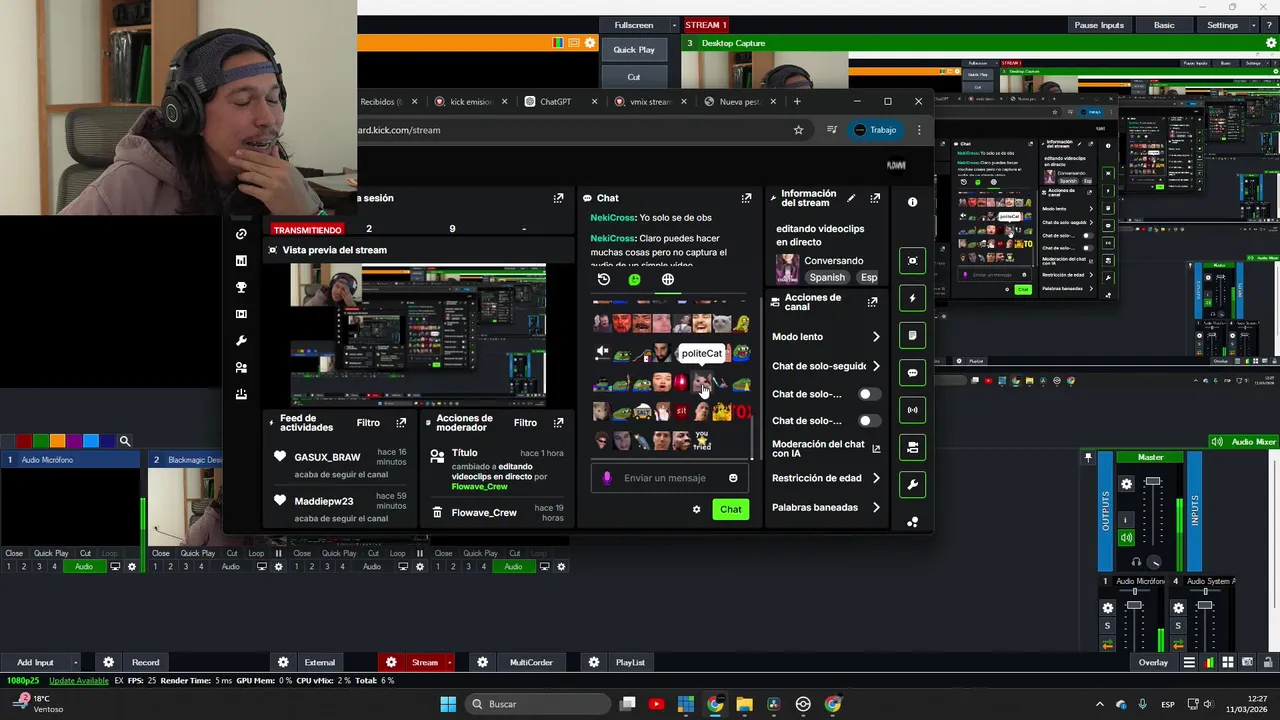
Task: Open chat settings gear beside Chat button
Action: 697,510
